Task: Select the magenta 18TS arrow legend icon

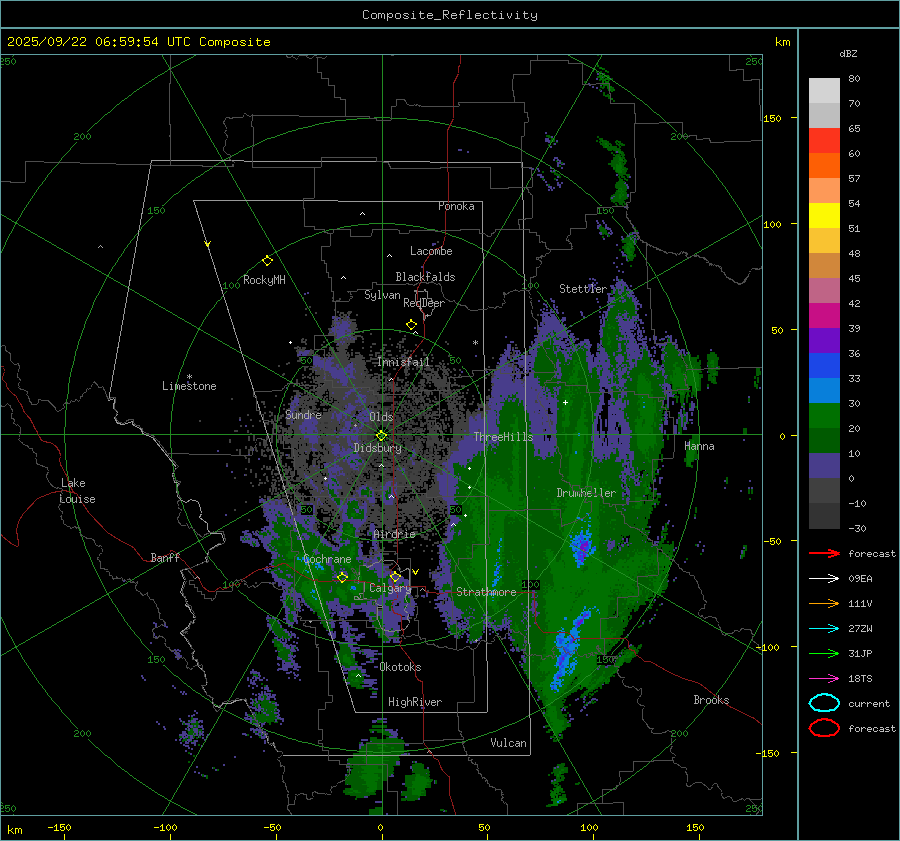Action: pyautogui.click(x=824, y=678)
